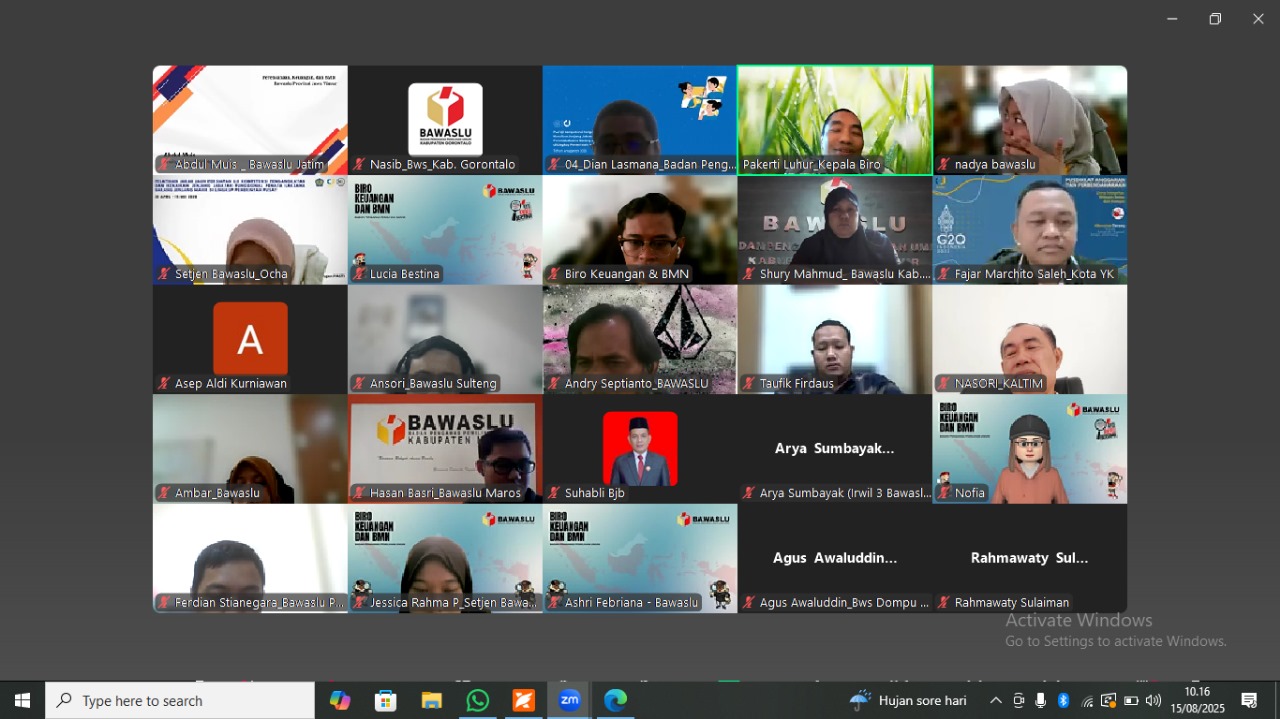Select the Nofia avatar video tile
The image size is (1280, 719).
pyautogui.click(x=1030, y=448)
